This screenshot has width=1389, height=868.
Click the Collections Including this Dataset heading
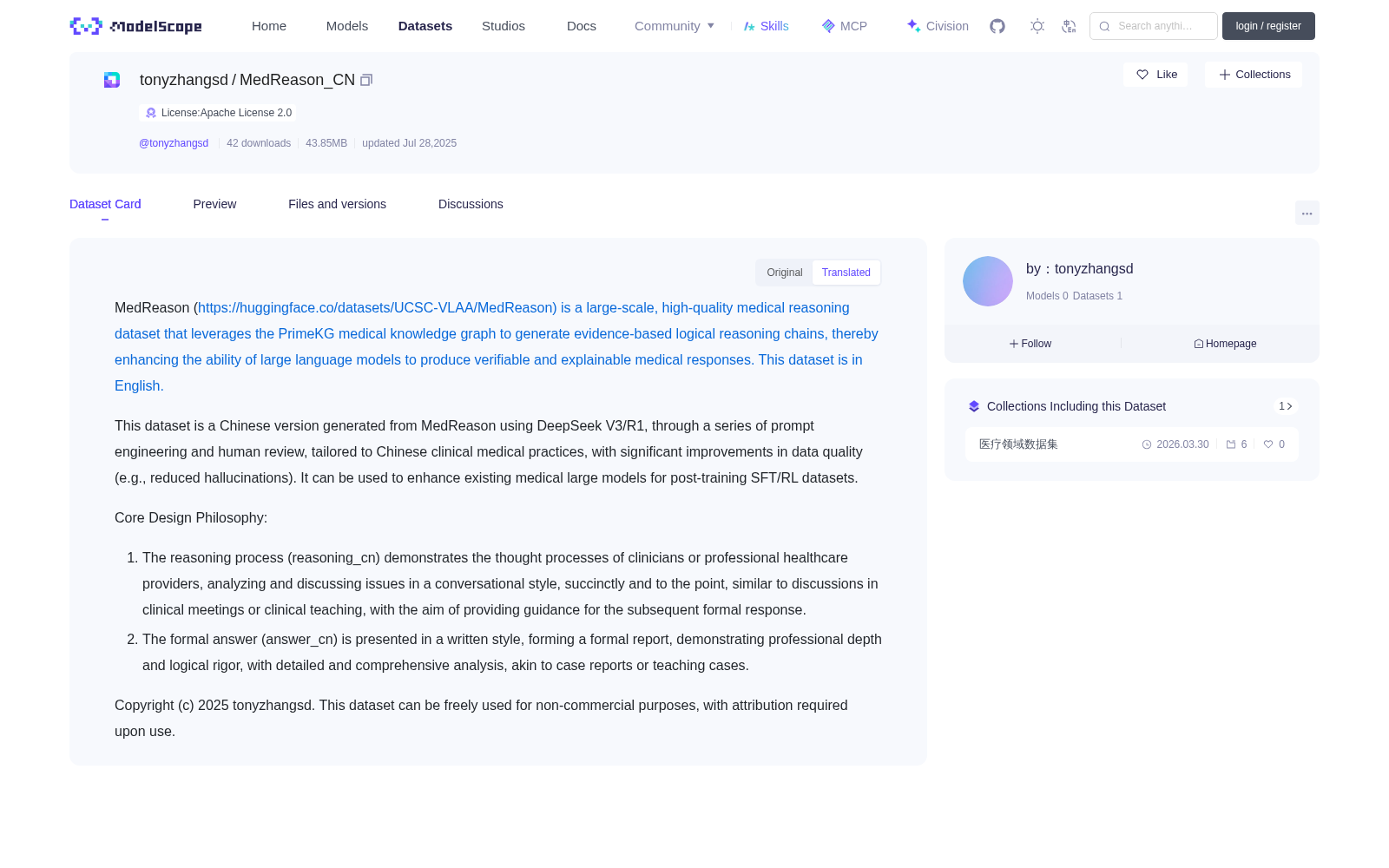(x=1076, y=406)
